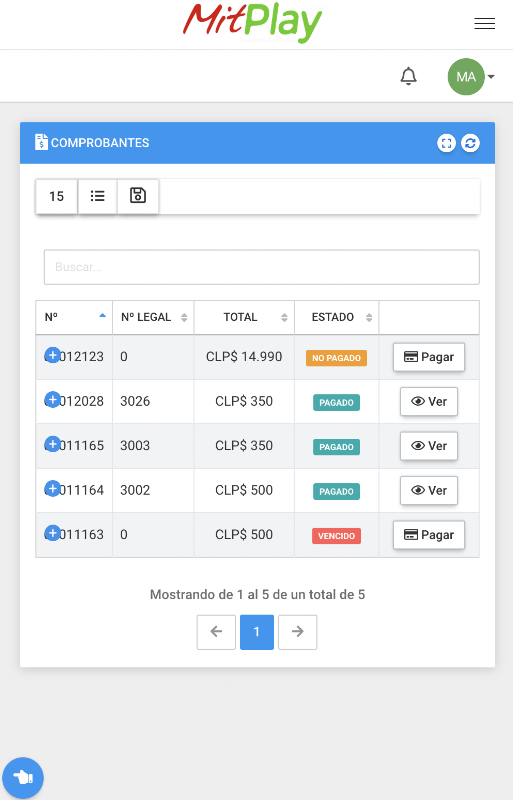The width and height of the screenshot is (513, 800).
Task: Open the 15 rows-per-page selector
Action: (x=57, y=196)
